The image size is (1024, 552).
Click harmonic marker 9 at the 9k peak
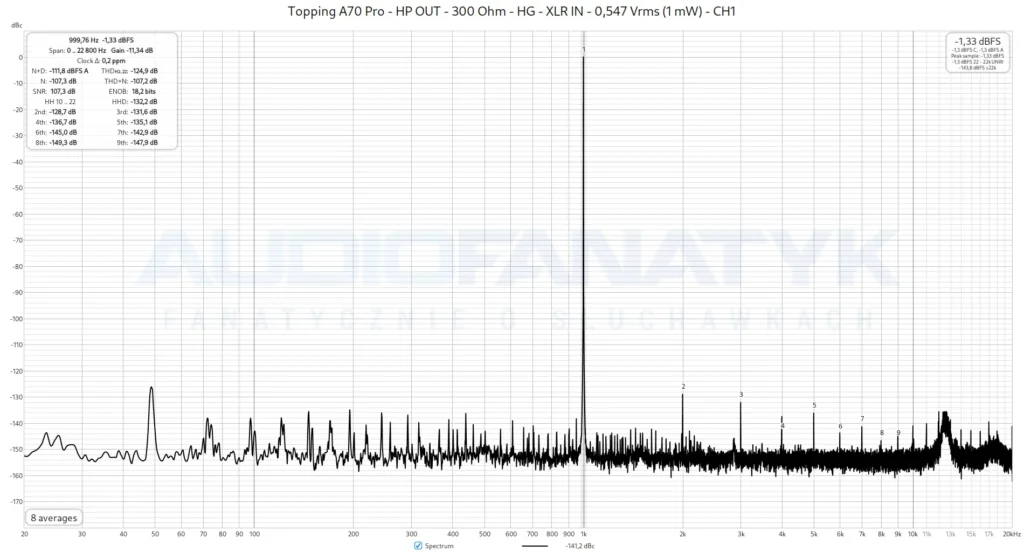click(899, 432)
